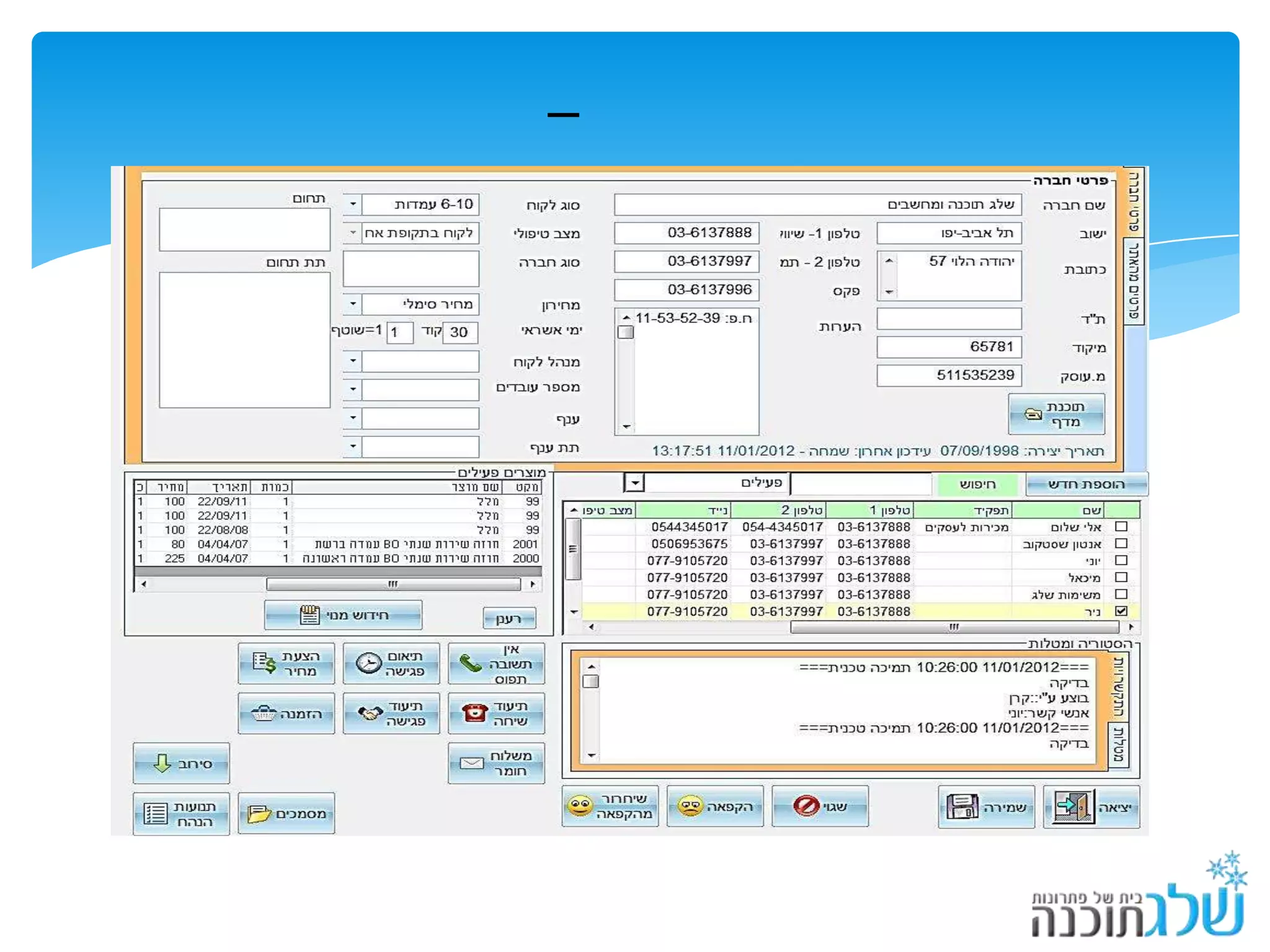The width and height of the screenshot is (1270, 952).
Task: Click the Add New (הוספת חדש) button
Action: (x=1086, y=484)
